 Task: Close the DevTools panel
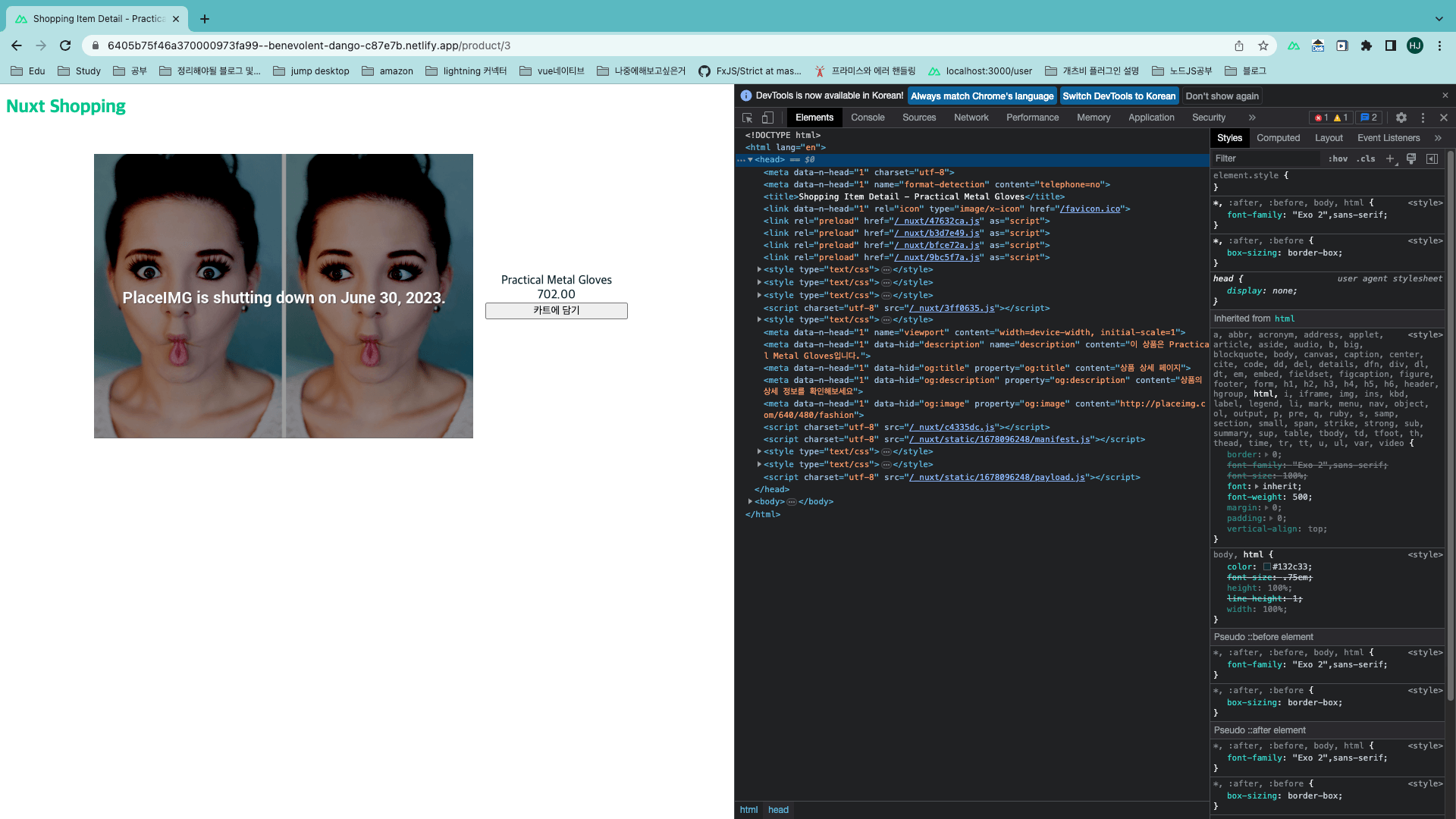pos(1444,118)
